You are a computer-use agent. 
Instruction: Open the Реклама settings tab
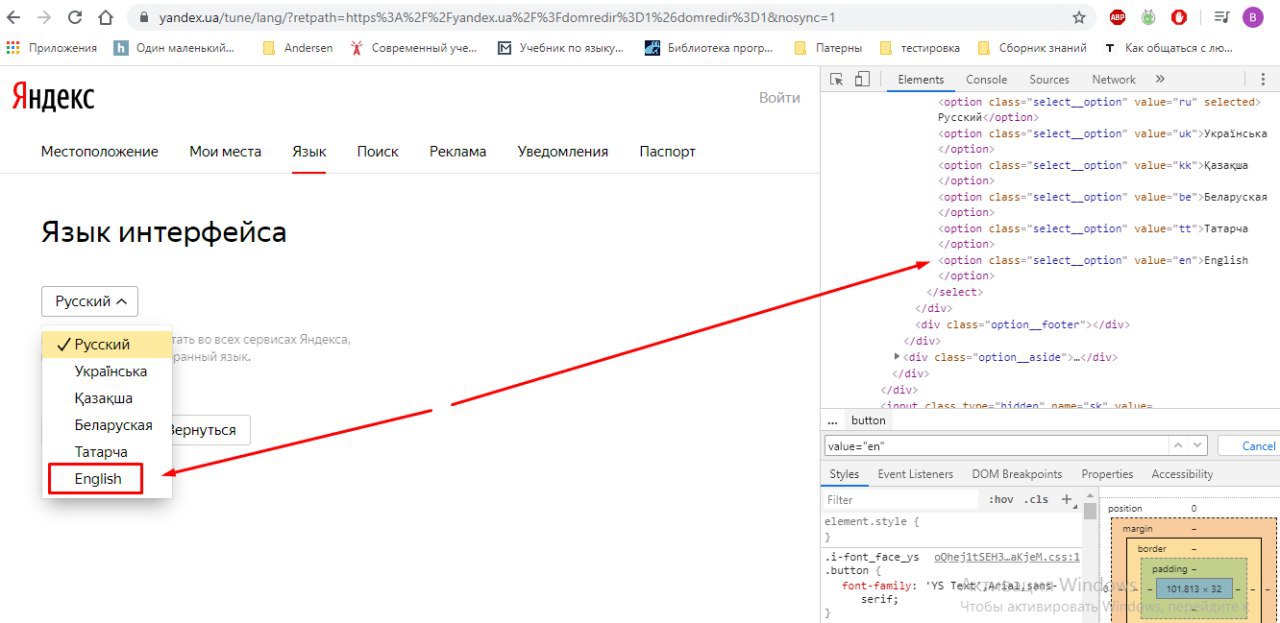[x=458, y=151]
